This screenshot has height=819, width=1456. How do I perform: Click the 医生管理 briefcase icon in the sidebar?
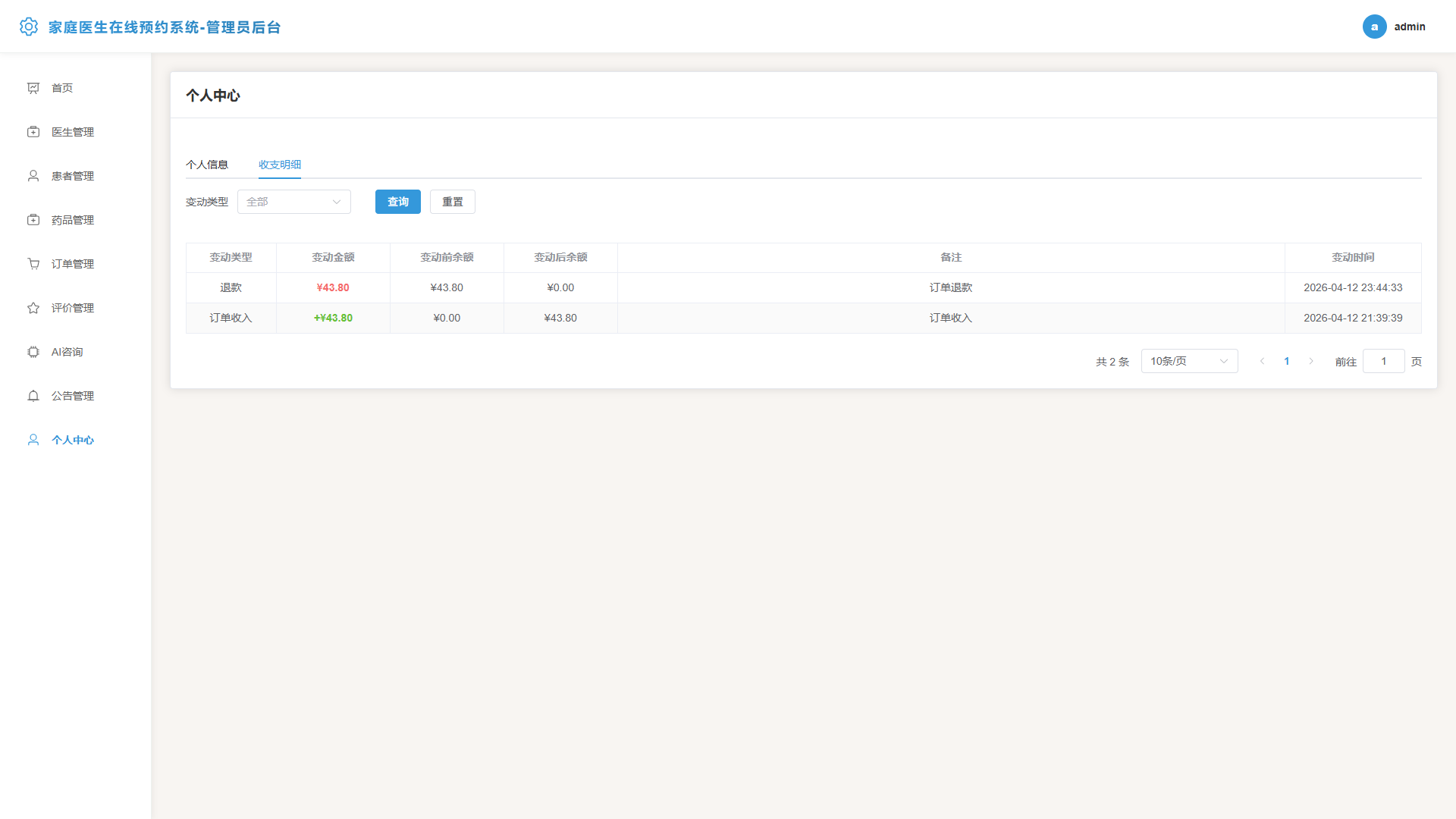click(x=33, y=132)
